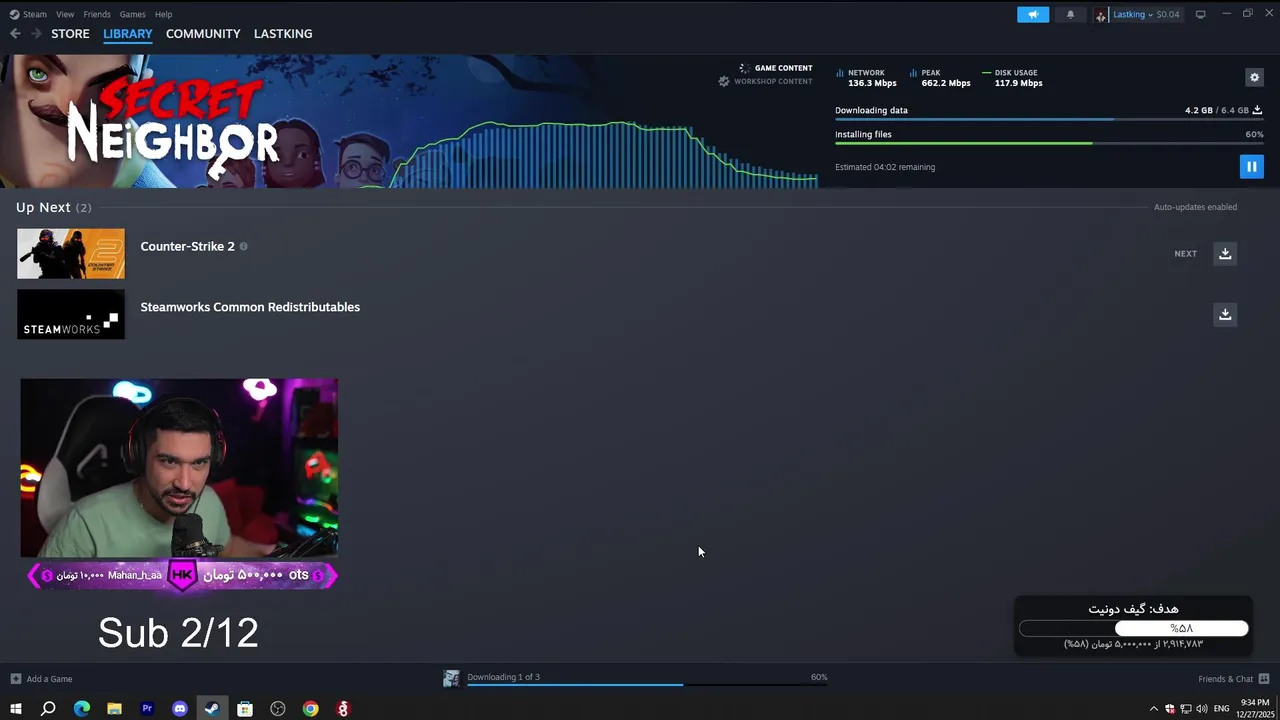Open the COMMUNITY tab
Image resolution: width=1280 pixels, height=720 pixels.
pyautogui.click(x=203, y=33)
